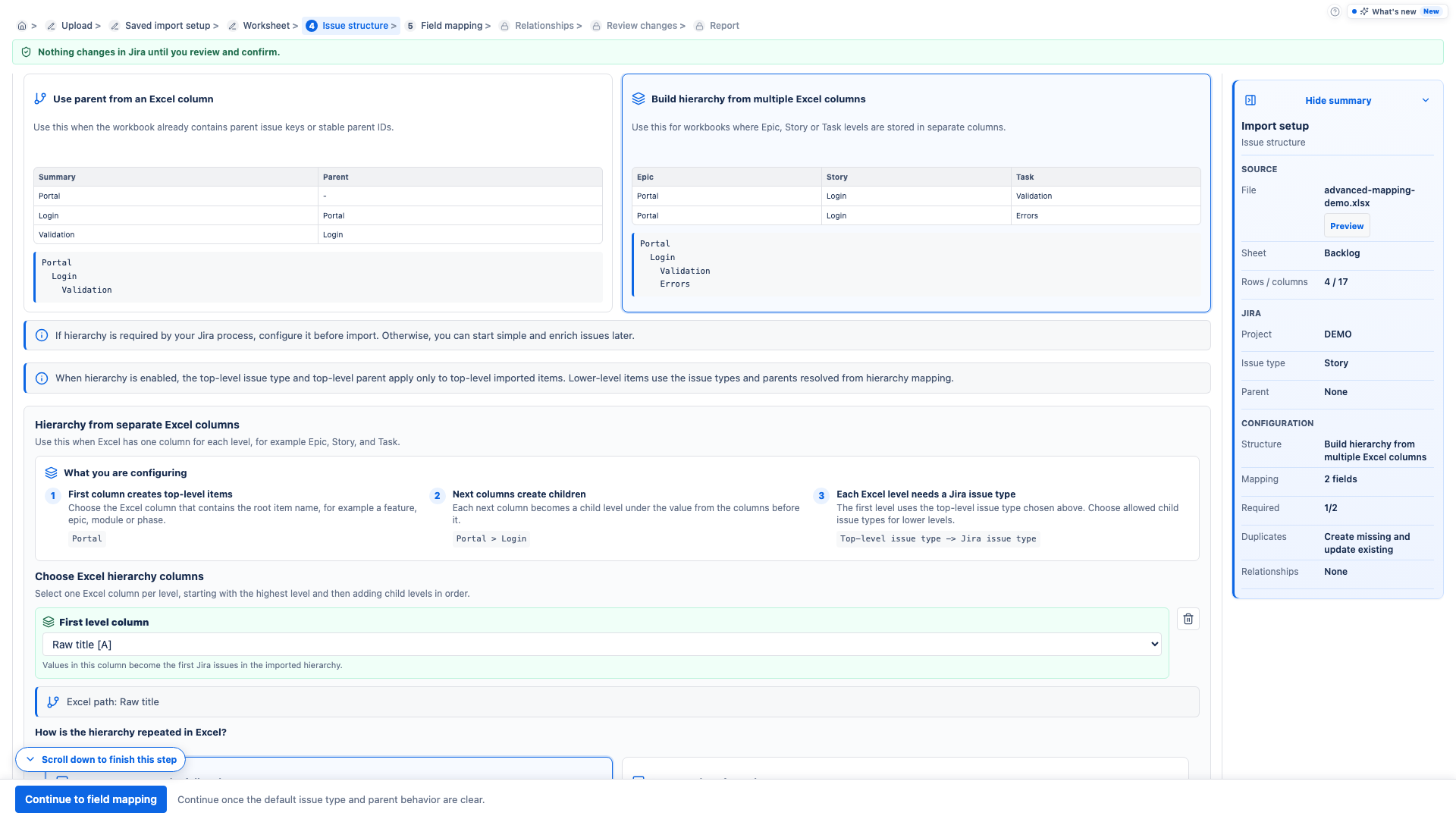Open the Review changes step

pyautogui.click(x=642, y=26)
